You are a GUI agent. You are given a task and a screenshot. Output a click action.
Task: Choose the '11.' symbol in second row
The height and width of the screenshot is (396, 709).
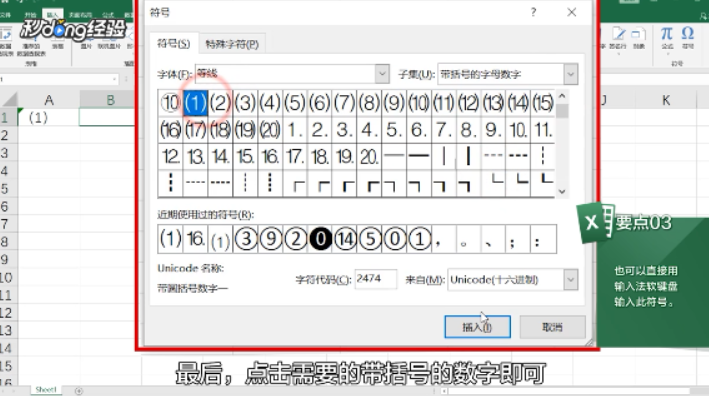(x=543, y=130)
